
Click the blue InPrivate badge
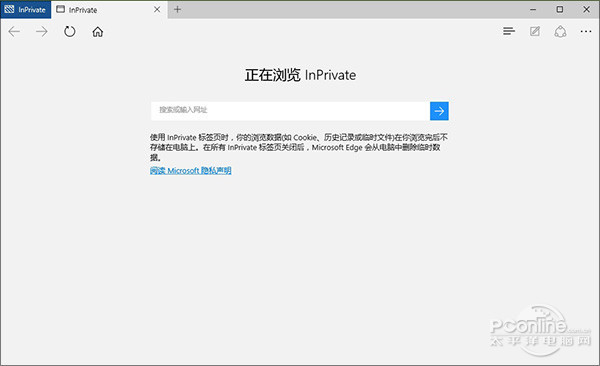point(25,10)
